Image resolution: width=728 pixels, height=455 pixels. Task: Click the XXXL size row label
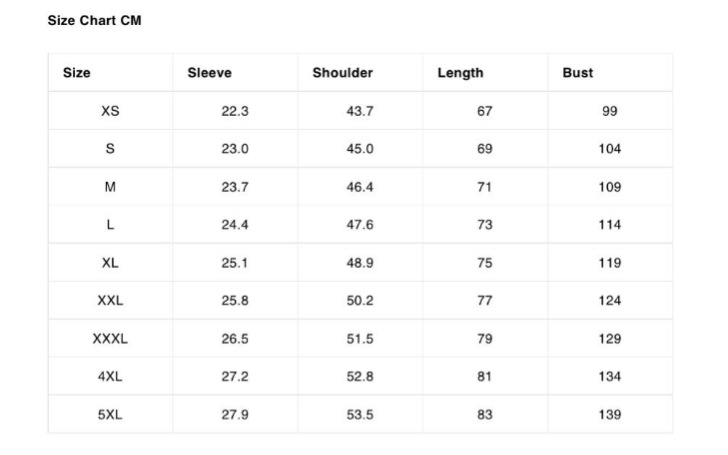click(110, 338)
